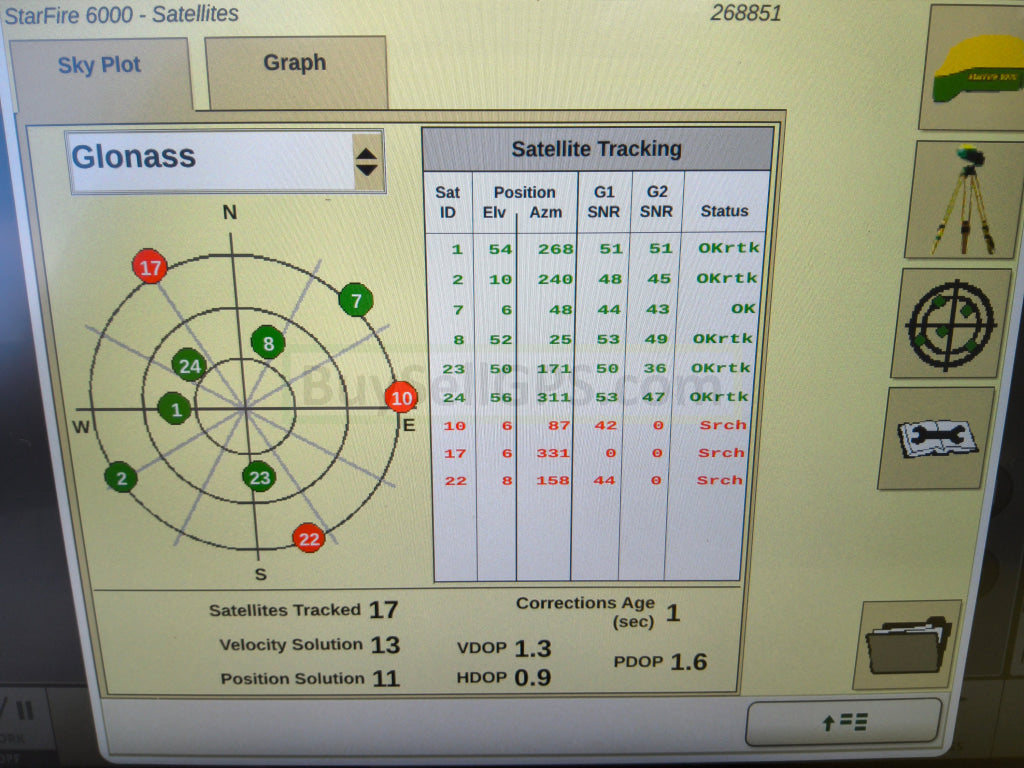1024x768 pixels.
Task: Click red satellite 22 marker
Action: 309,539
